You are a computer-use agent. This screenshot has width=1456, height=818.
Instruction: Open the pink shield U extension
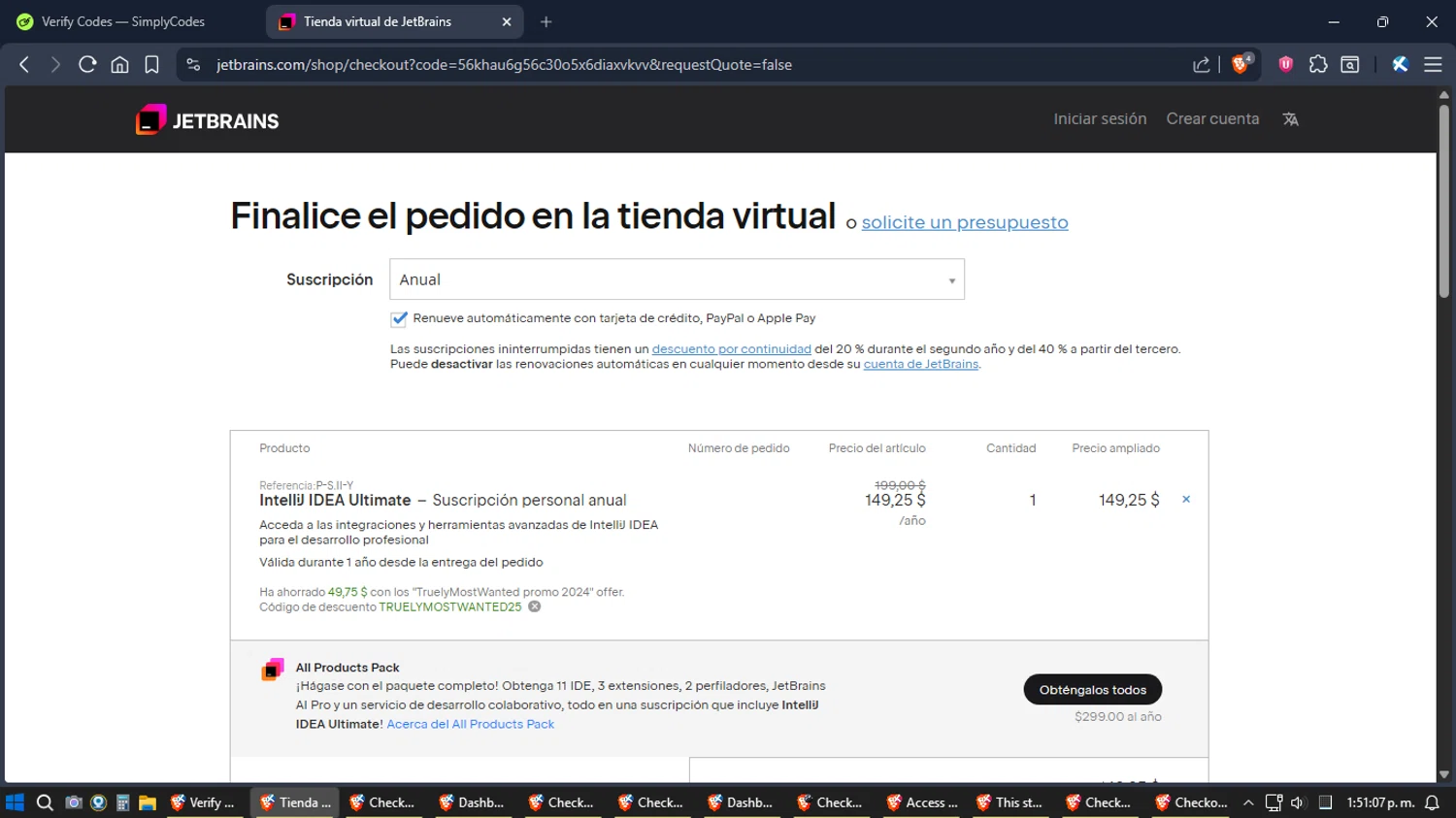[x=1285, y=64]
